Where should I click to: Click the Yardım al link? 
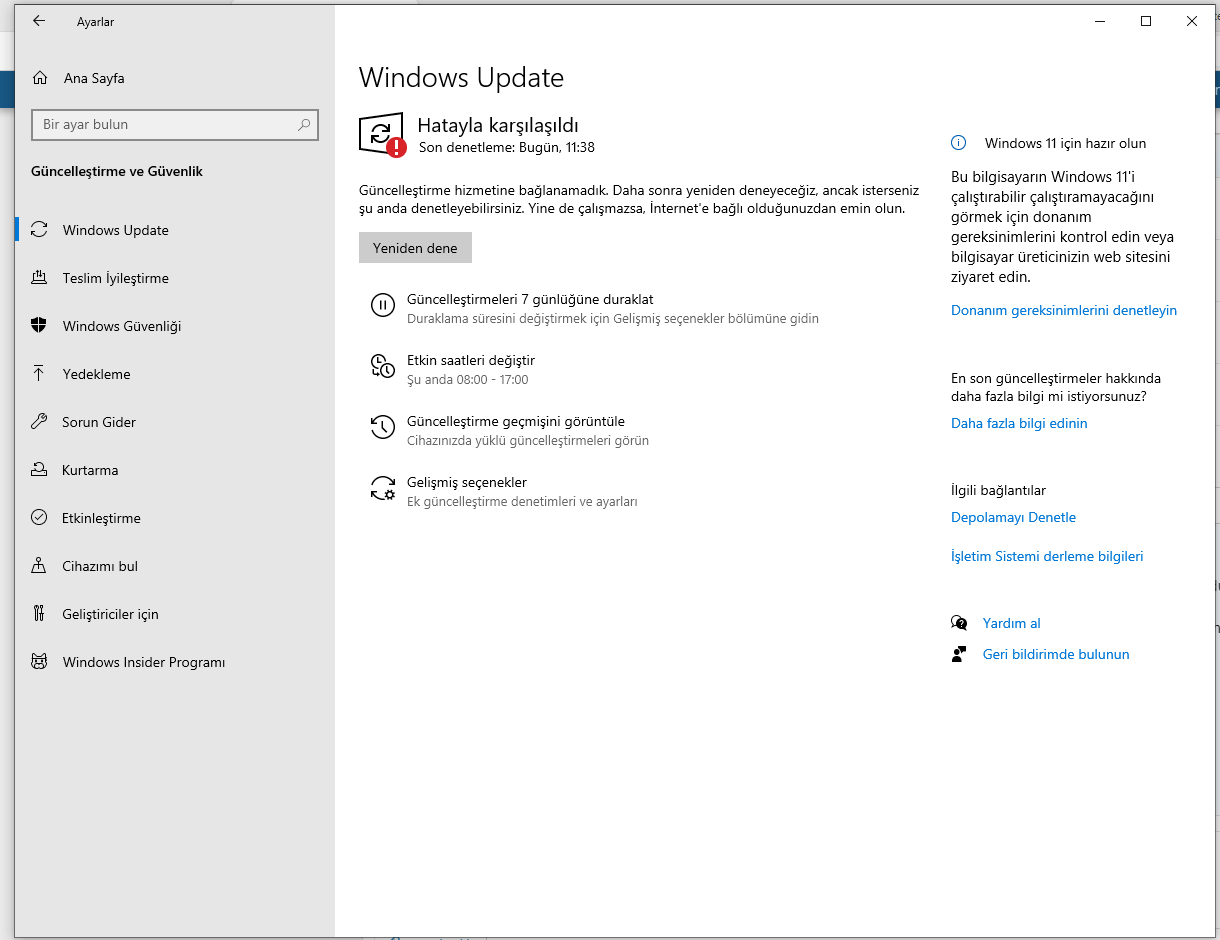point(1012,623)
